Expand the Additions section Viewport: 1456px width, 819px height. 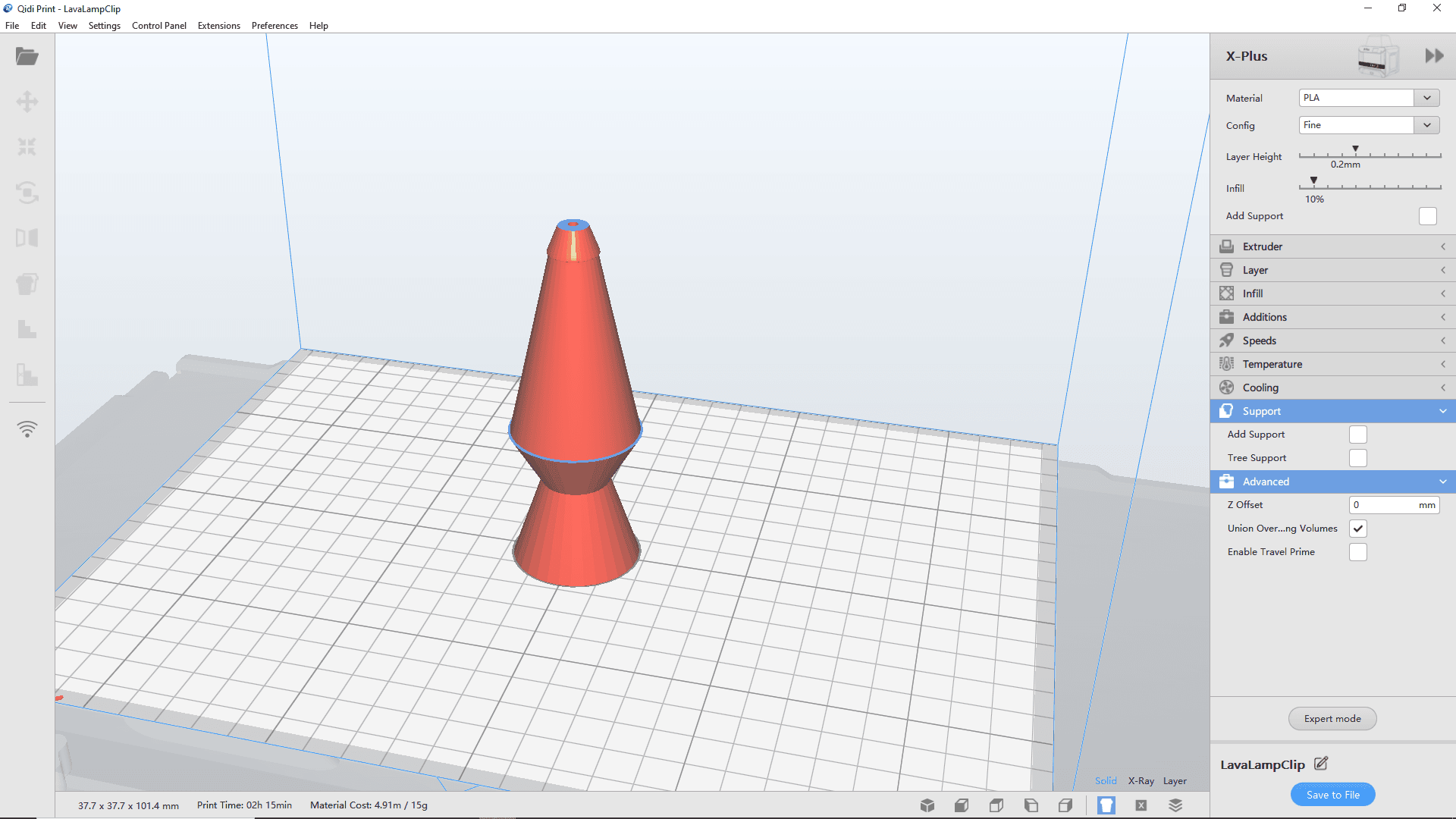point(1332,317)
